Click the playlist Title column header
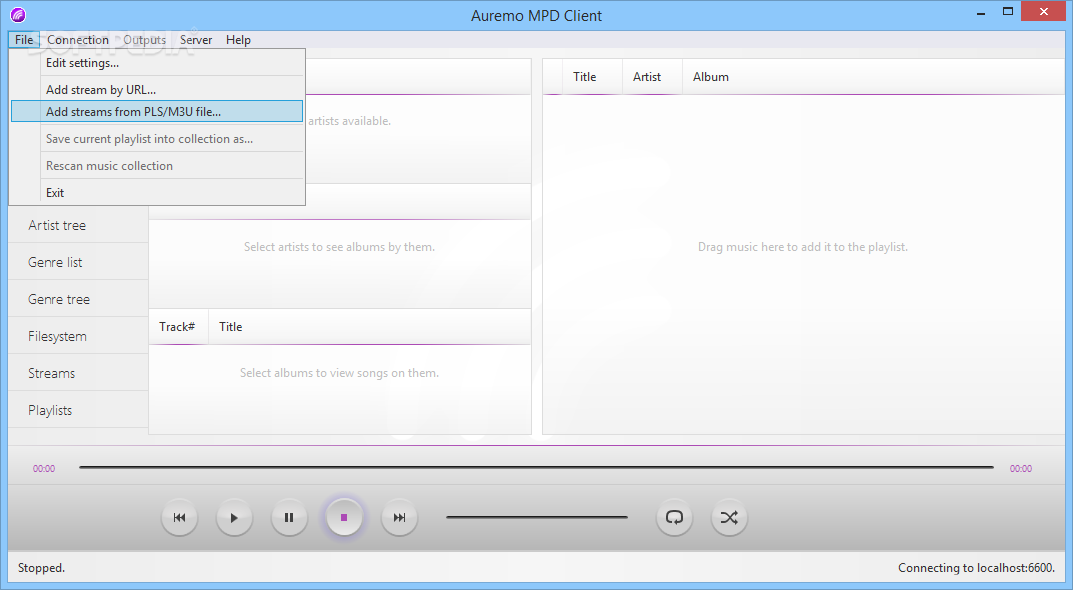 (592, 77)
